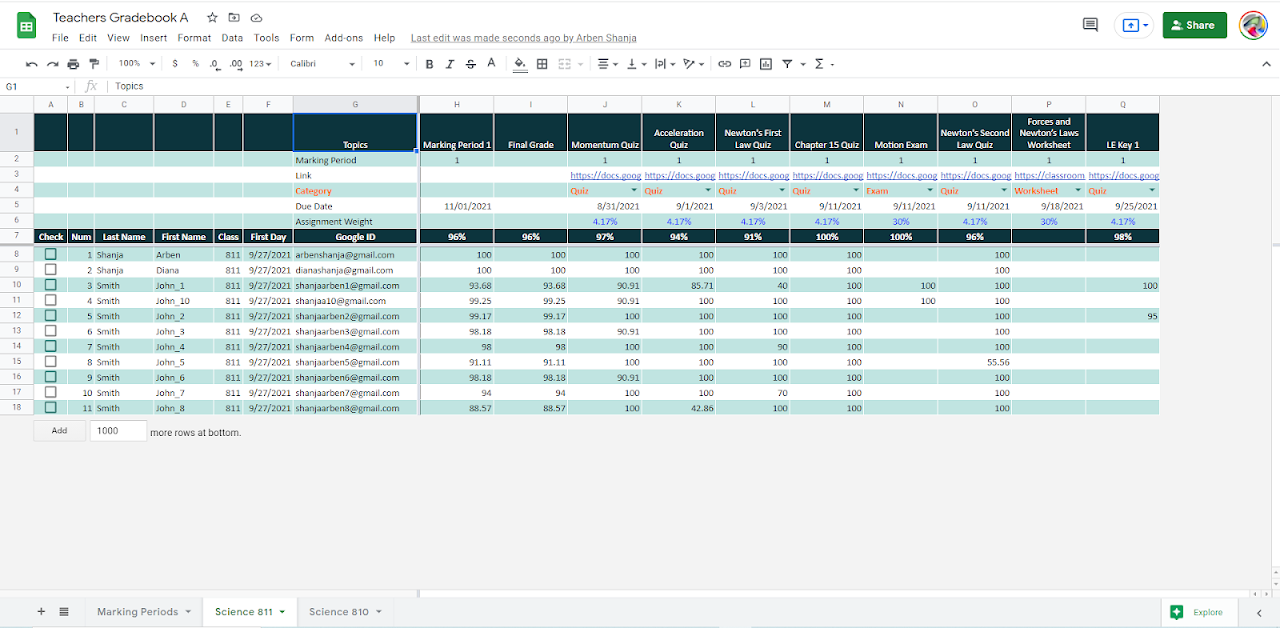Open the borders tool
The height and width of the screenshot is (628, 1280).
coord(542,64)
